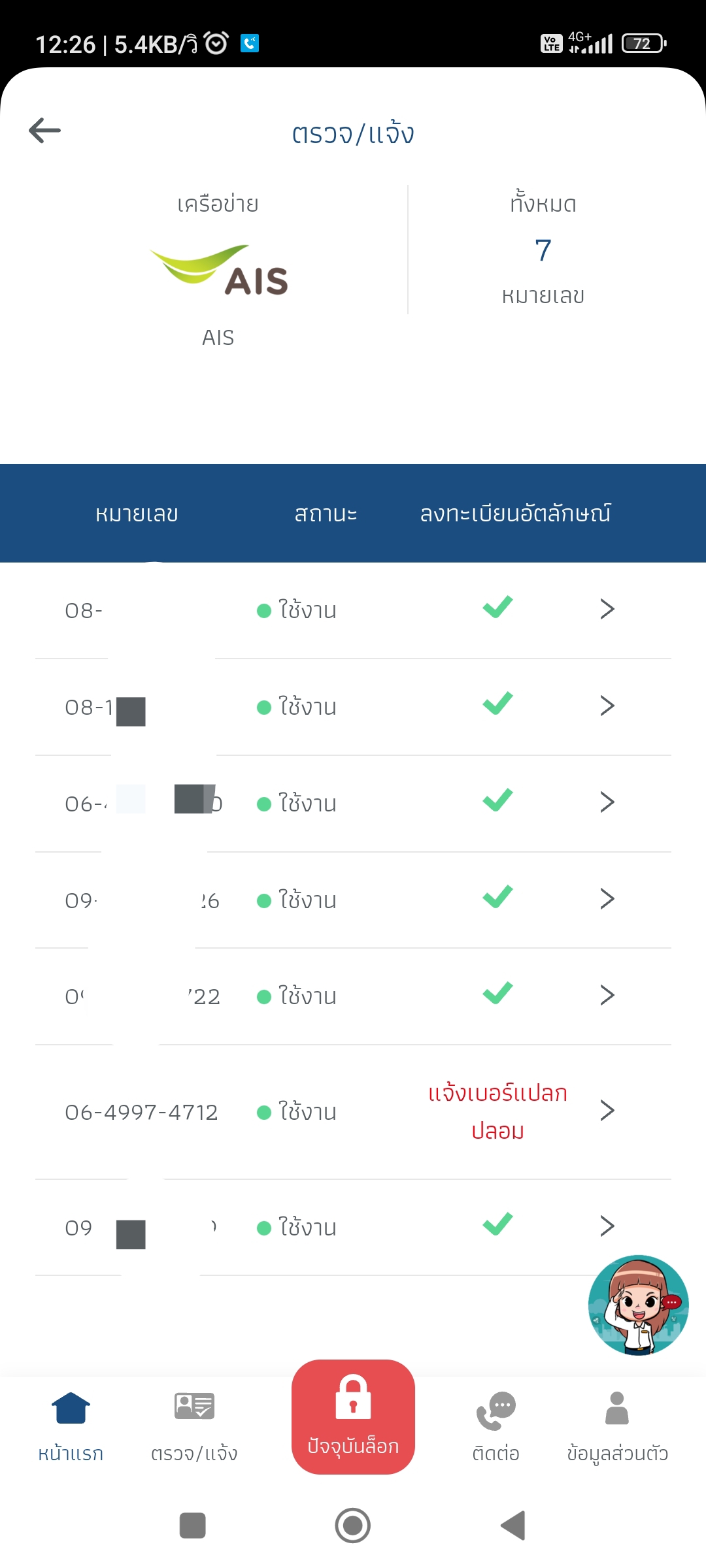Tap the AIS network logo

pos(219,270)
